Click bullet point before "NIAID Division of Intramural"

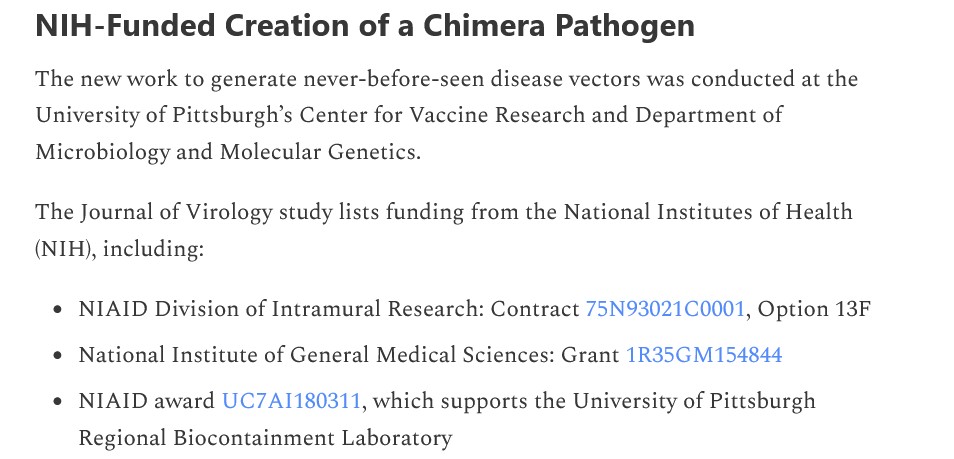click(x=59, y=310)
